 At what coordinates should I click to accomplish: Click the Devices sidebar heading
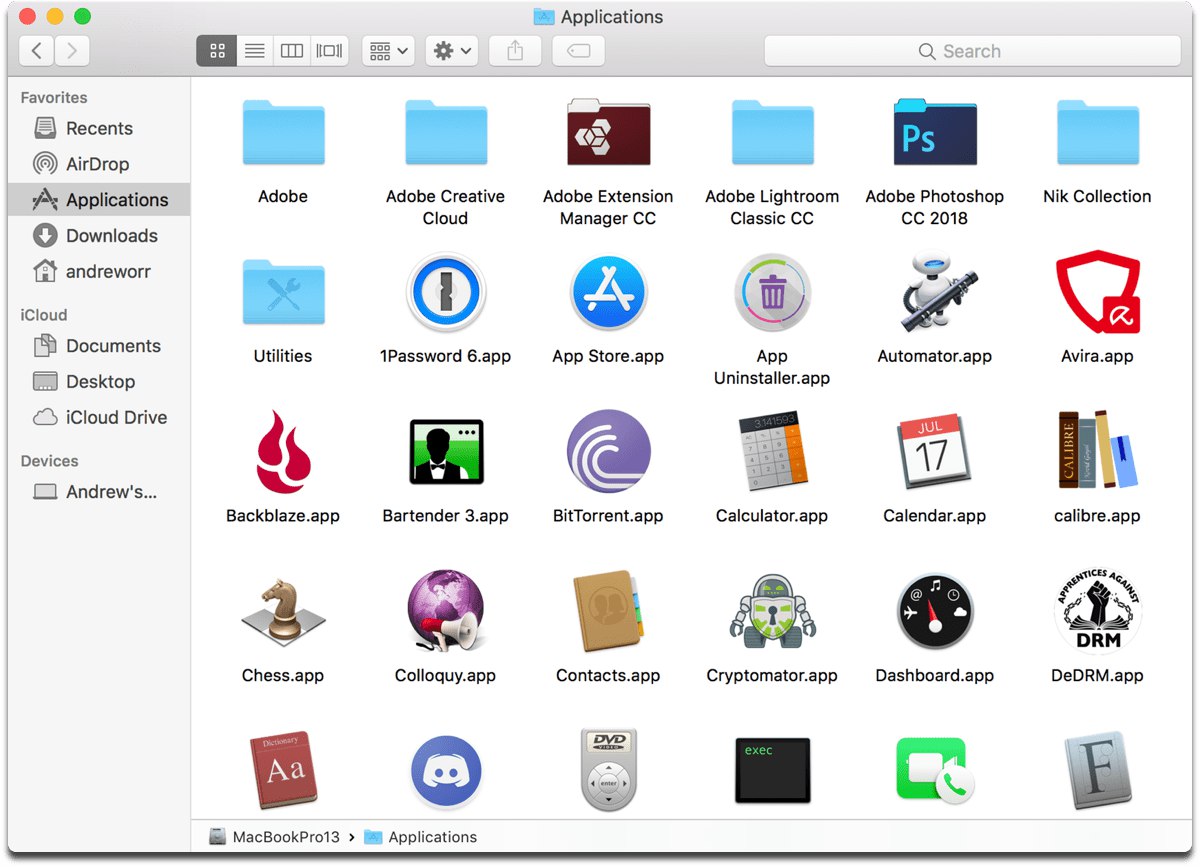click(x=49, y=461)
